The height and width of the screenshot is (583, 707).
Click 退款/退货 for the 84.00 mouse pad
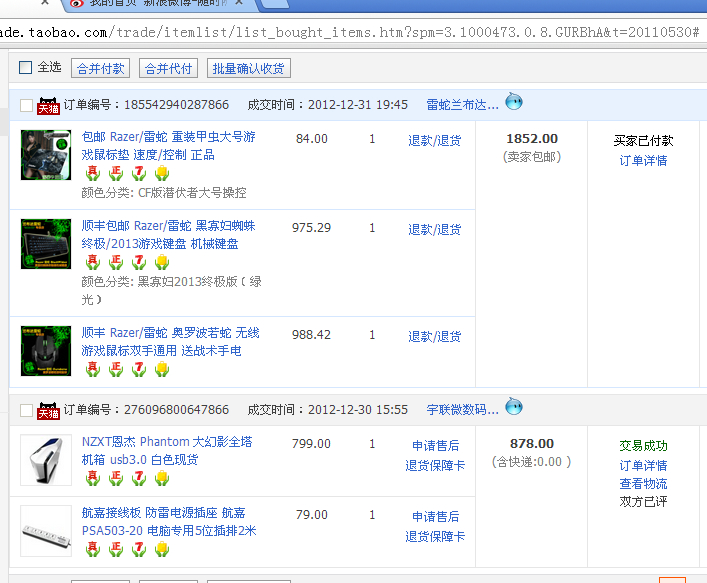click(x=435, y=141)
